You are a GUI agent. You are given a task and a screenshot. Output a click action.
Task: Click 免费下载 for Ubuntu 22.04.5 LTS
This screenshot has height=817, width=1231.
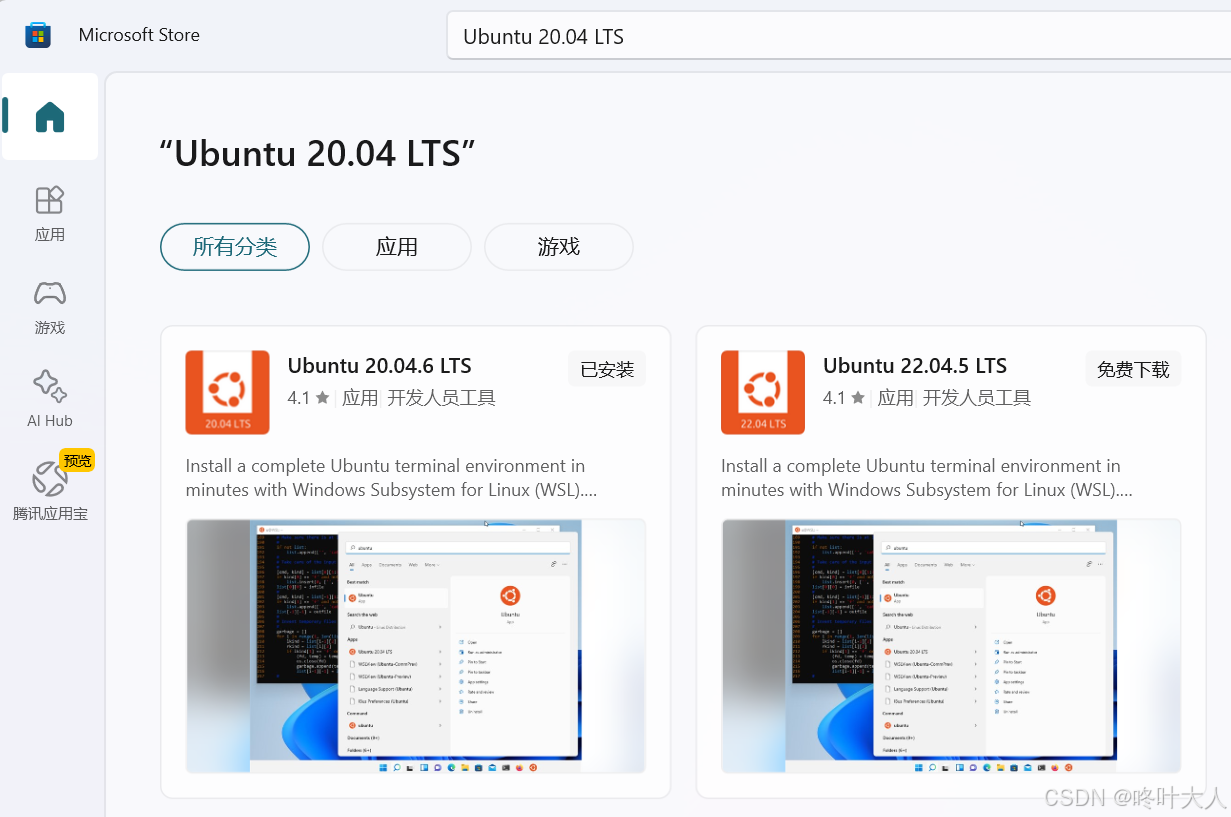click(1133, 369)
